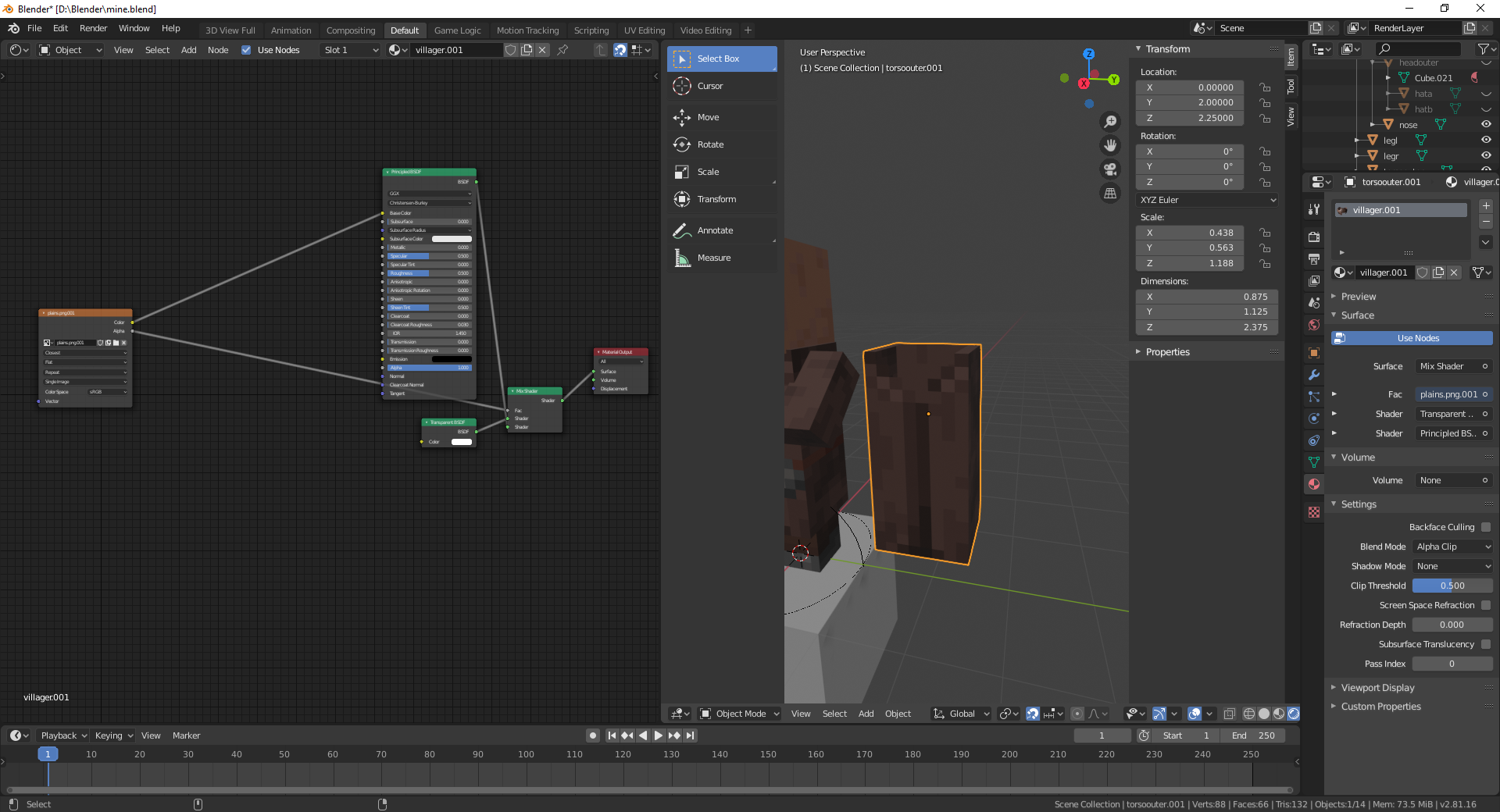
Task: Open Particles properties tab icon
Action: click(x=1314, y=397)
